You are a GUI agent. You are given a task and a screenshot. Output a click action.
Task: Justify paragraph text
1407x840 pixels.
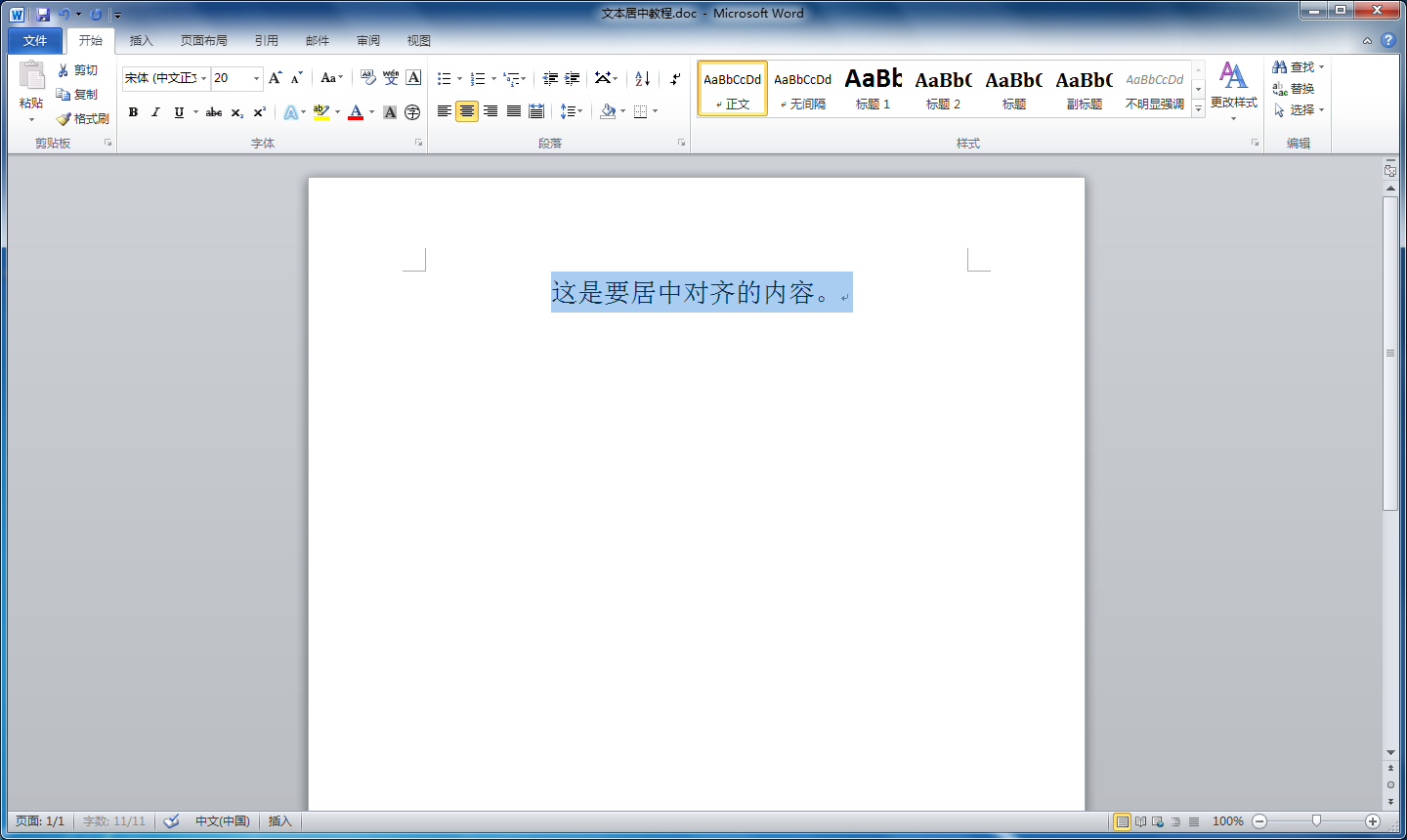[513, 111]
